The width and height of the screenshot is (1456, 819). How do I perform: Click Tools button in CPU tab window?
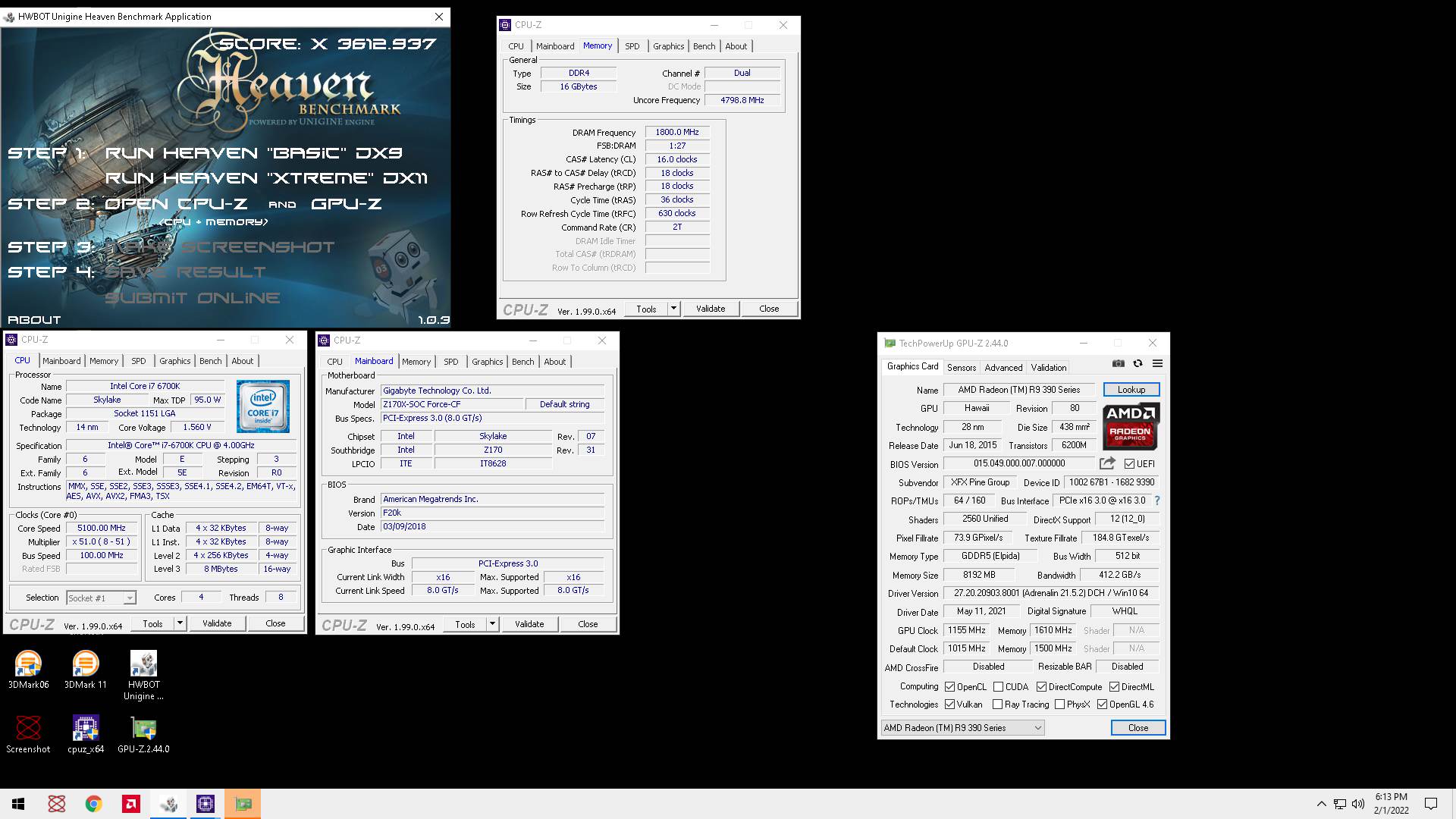click(152, 623)
